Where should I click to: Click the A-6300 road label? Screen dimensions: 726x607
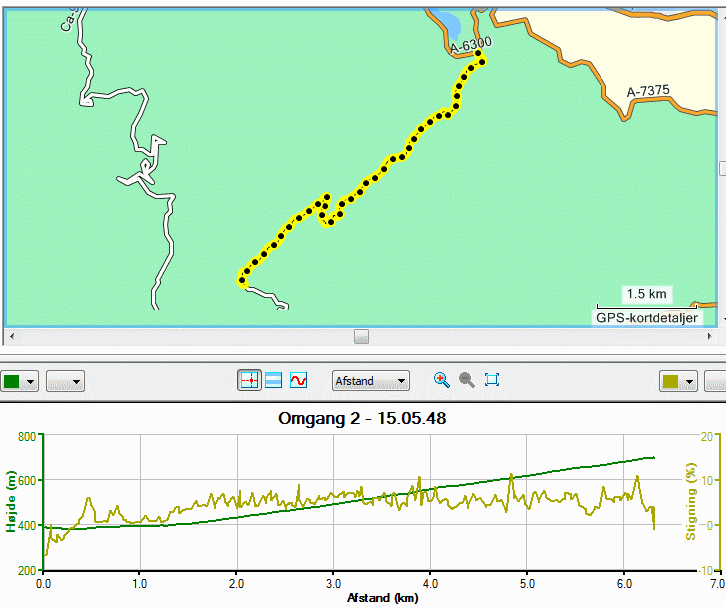point(471,45)
